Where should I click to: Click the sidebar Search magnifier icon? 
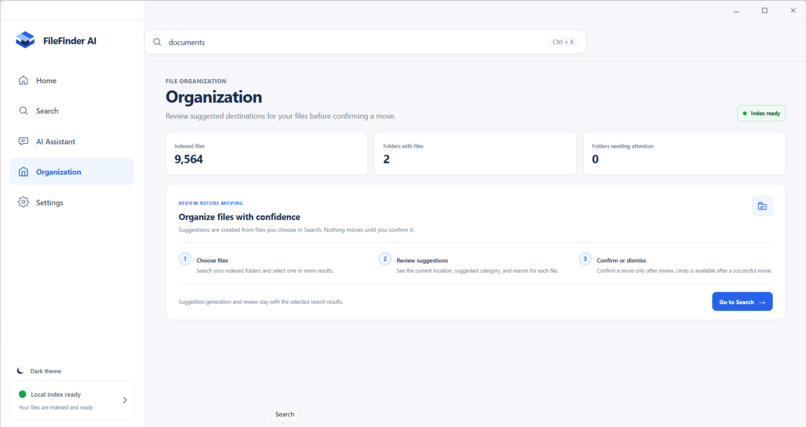(x=23, y=110)
